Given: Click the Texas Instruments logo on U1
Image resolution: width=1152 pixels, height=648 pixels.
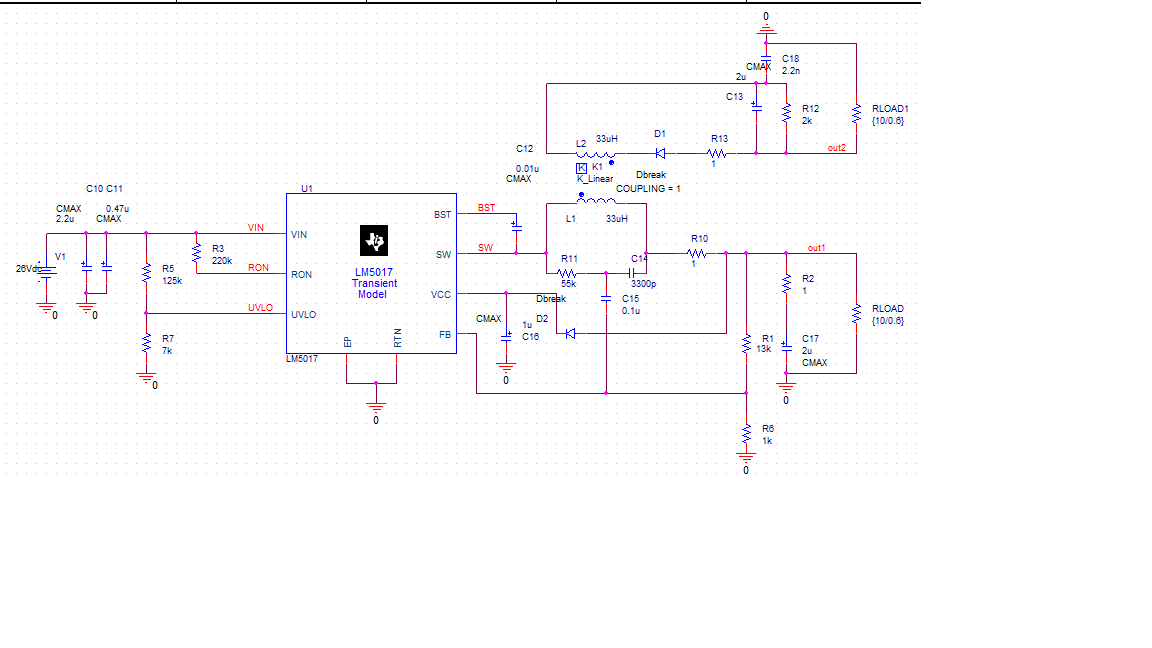Looking at the screenshot, I should pyautogui.click(x=374, y=240).
